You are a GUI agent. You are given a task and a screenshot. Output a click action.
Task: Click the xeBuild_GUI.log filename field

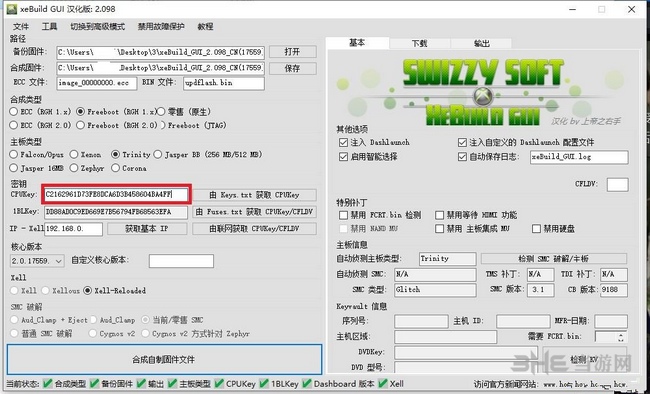[x=579, y=157]
